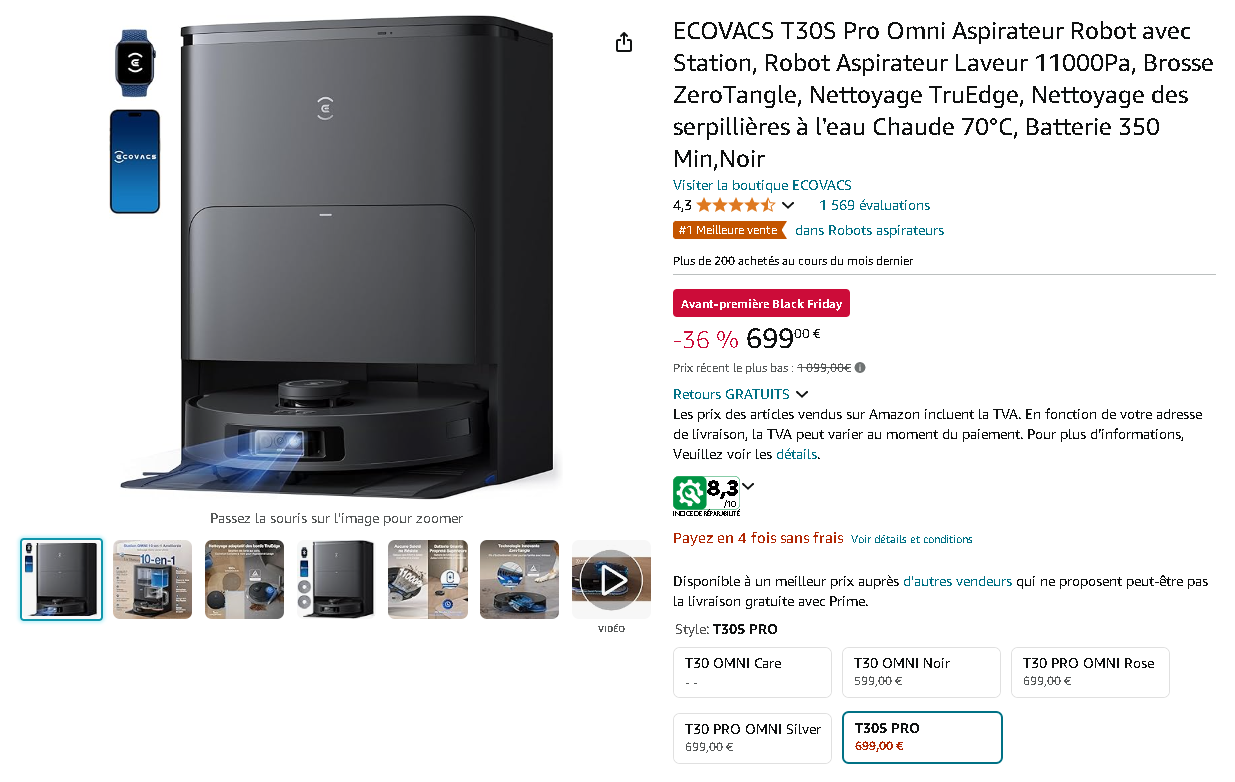1235x782 pixels.
Task: Select the 10-en-1 product thumbnail
Action: pyautogui.click(x=152, y=579)
